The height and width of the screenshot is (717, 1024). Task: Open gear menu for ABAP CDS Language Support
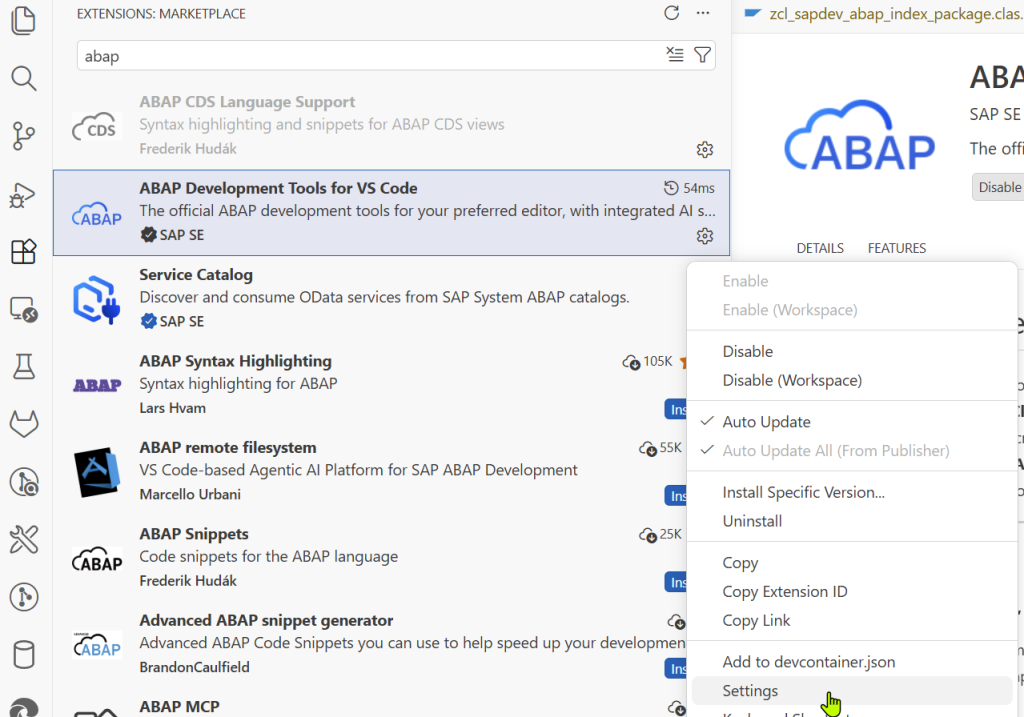pyautogui.click(x=705, y=150)
